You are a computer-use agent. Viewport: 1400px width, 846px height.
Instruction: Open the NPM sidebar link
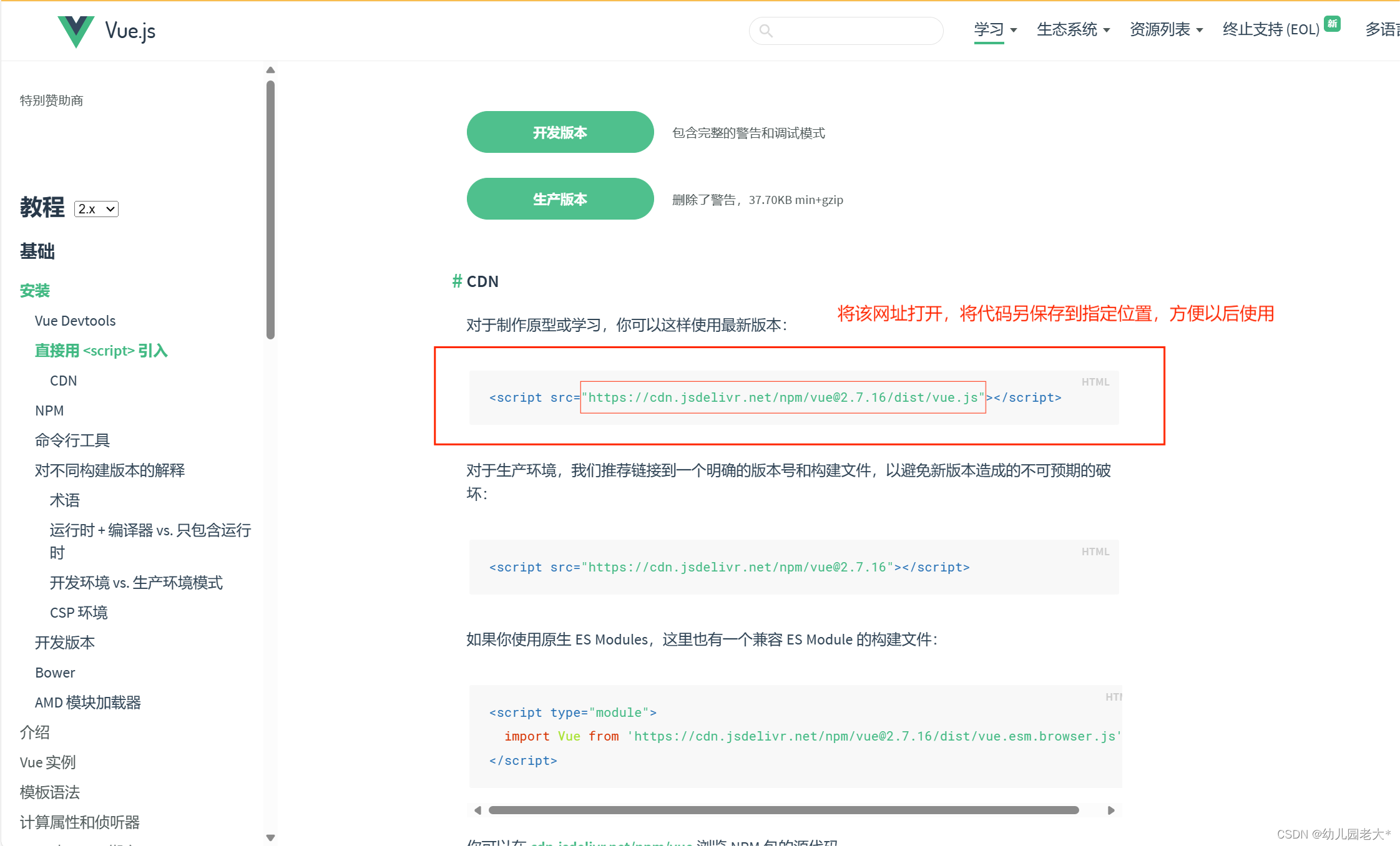pyautogui.click(x=49, y=410)
